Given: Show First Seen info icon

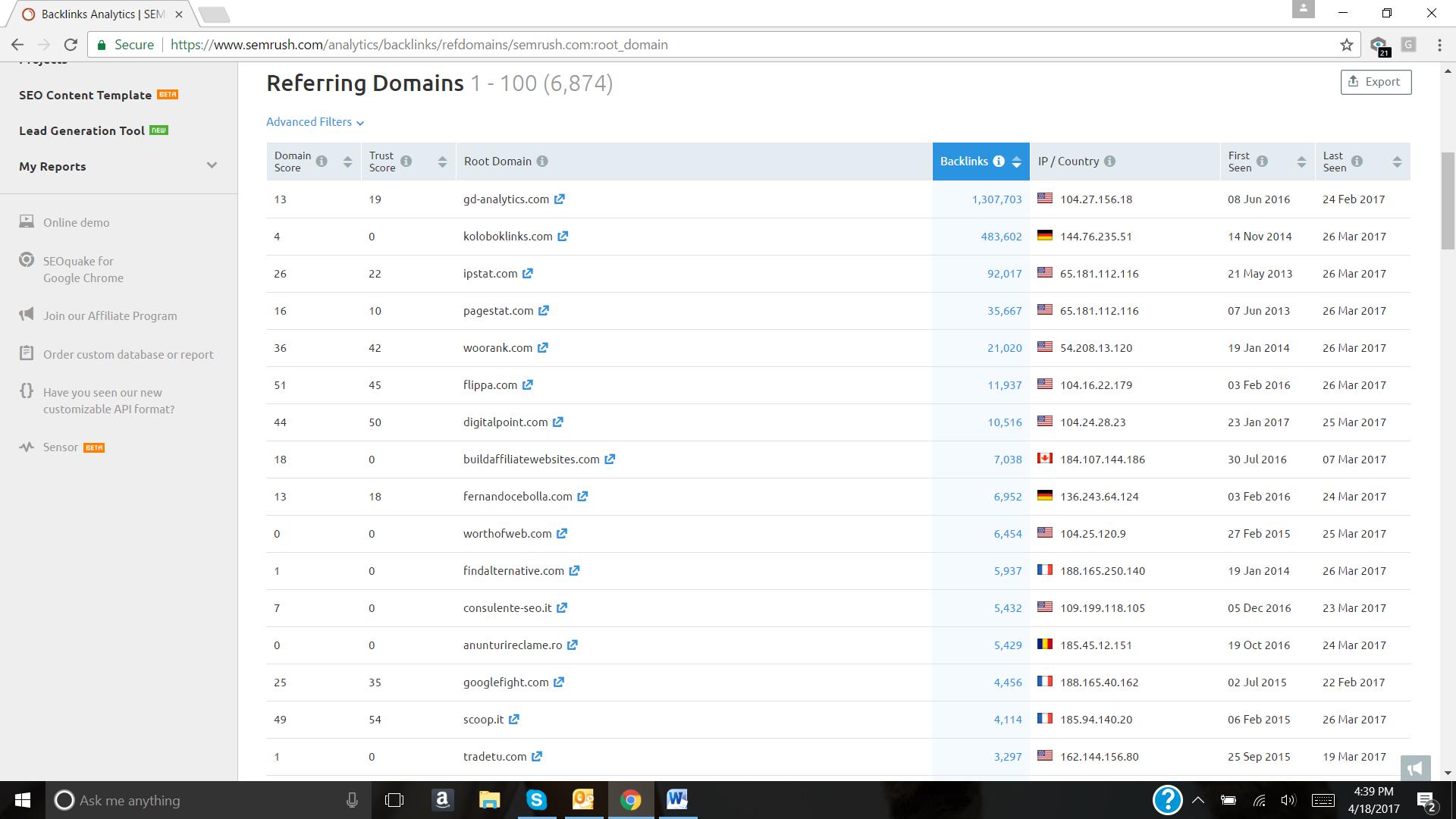Looking at the screenshot, I should [1262, 161].
